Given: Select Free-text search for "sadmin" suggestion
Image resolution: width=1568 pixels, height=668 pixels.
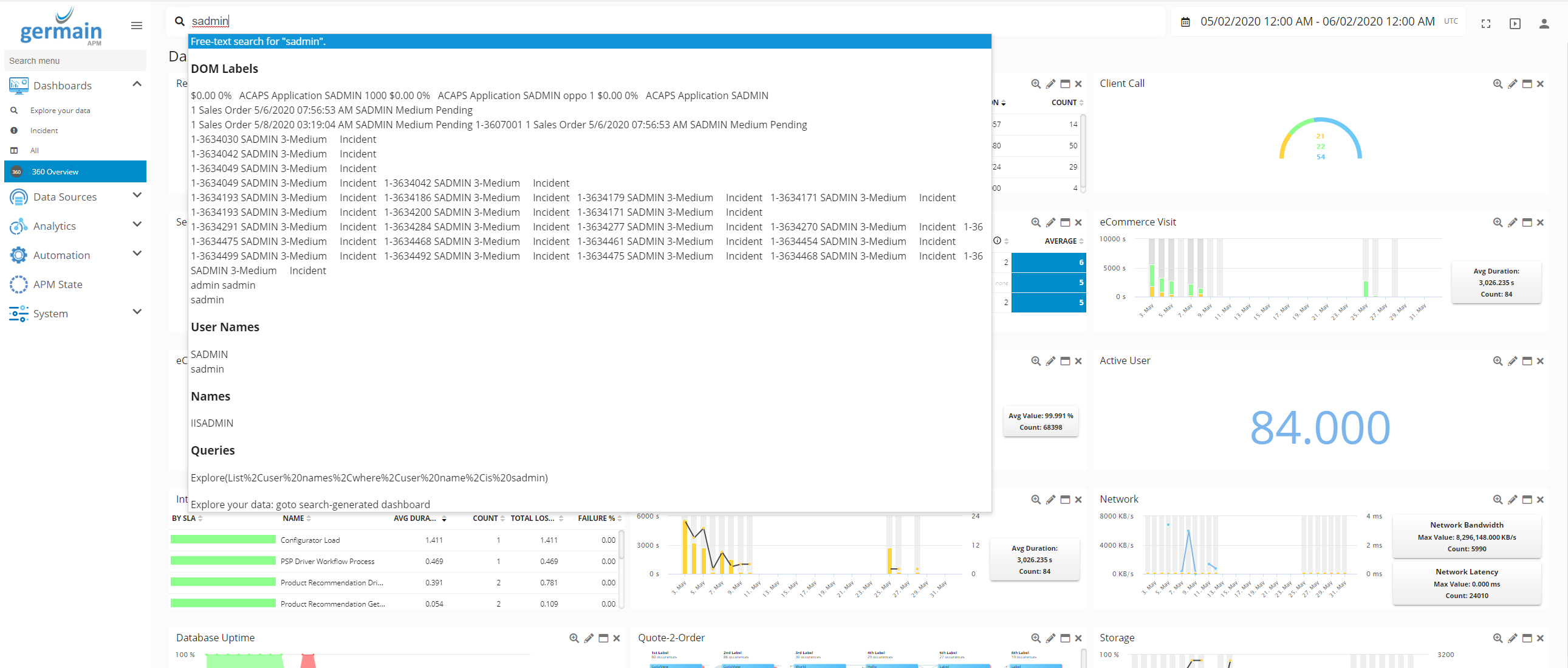Looking at the screenshot, I should (x=258, y=41).
